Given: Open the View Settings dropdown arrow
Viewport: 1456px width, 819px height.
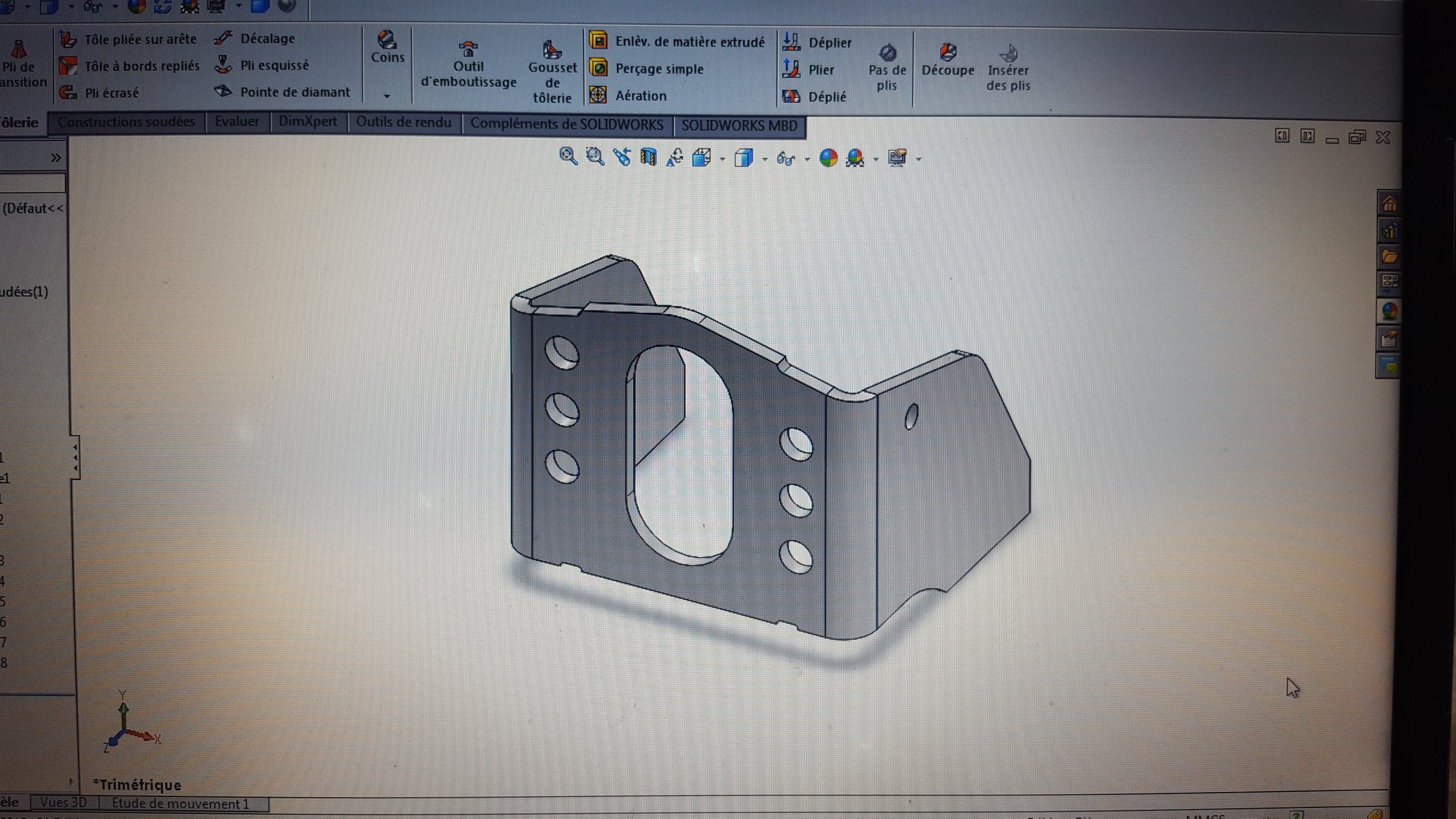Looking at the screenshot, I should pos(919,159).
